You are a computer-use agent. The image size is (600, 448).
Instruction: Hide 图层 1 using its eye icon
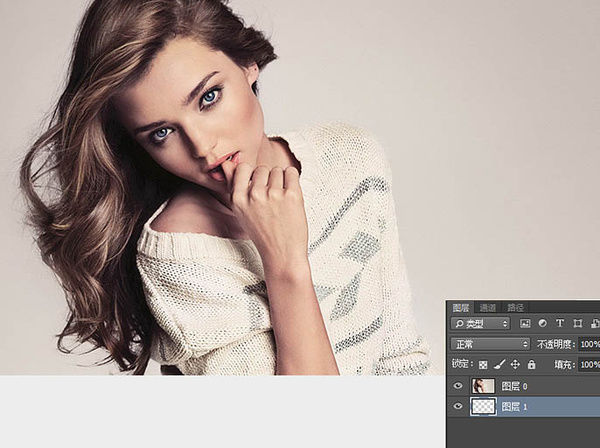458,406
